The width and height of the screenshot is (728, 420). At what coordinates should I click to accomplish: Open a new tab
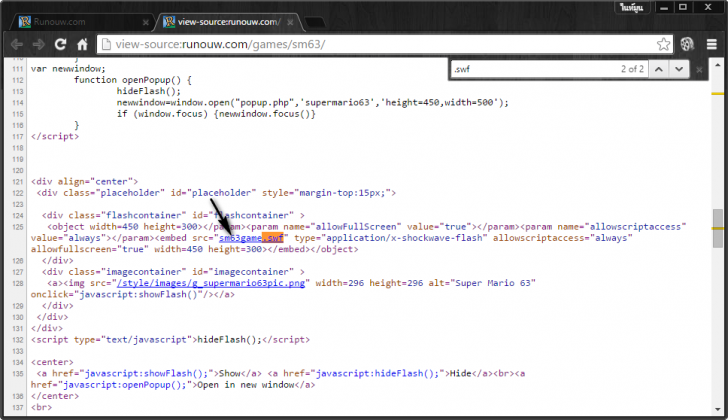[316, 22]
